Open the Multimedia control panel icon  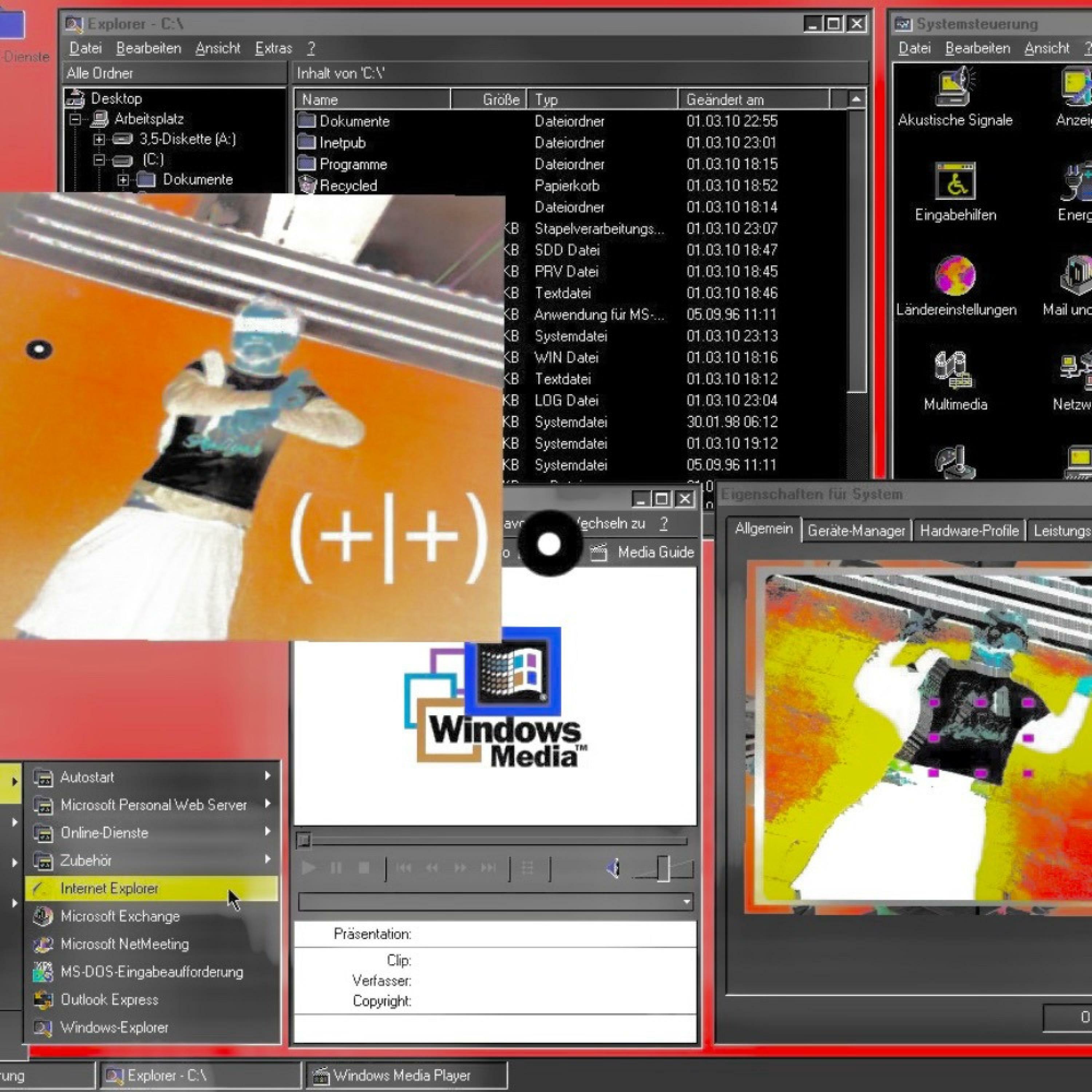tap(955, 371)
